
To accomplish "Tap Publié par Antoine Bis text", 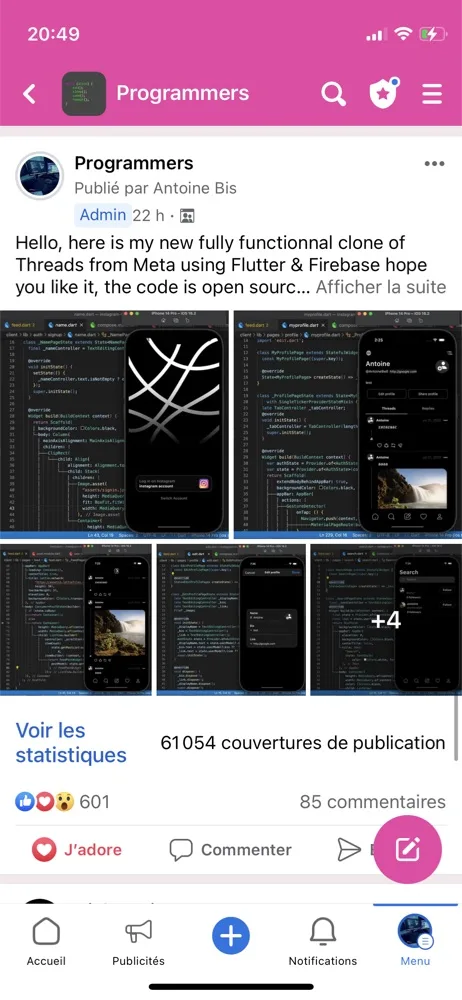I will 156,188.
